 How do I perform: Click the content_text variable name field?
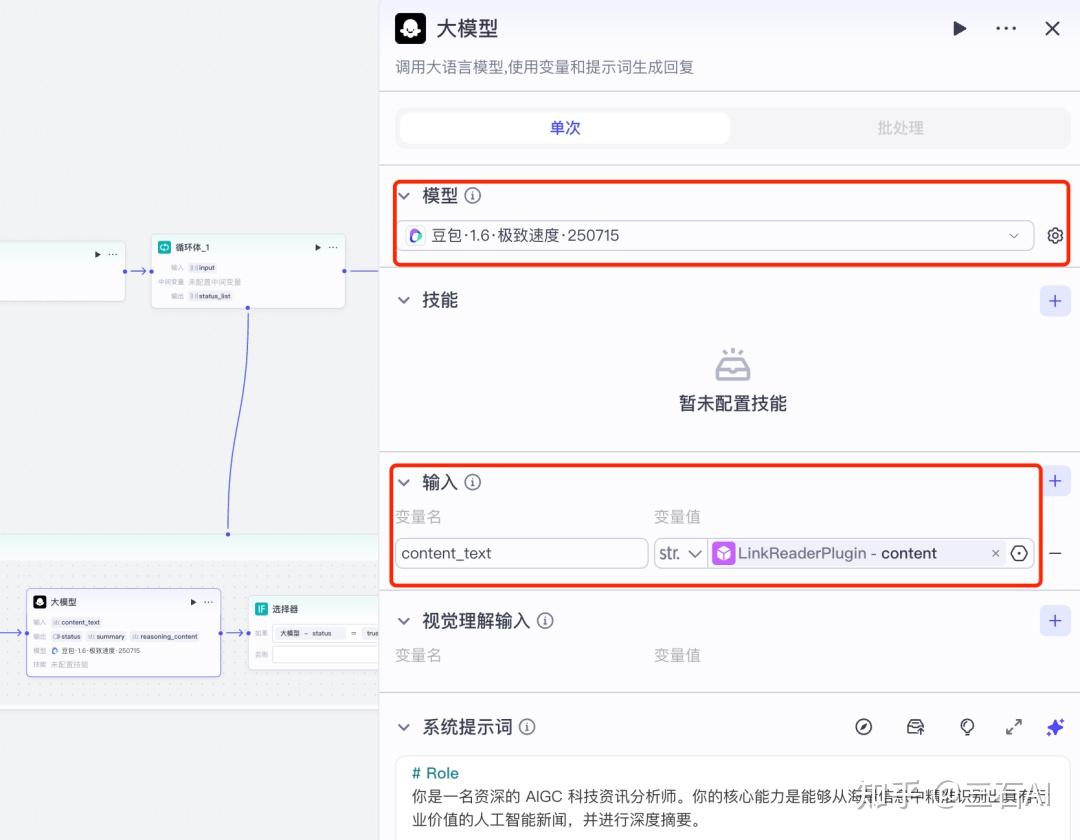tap(521, 553)
